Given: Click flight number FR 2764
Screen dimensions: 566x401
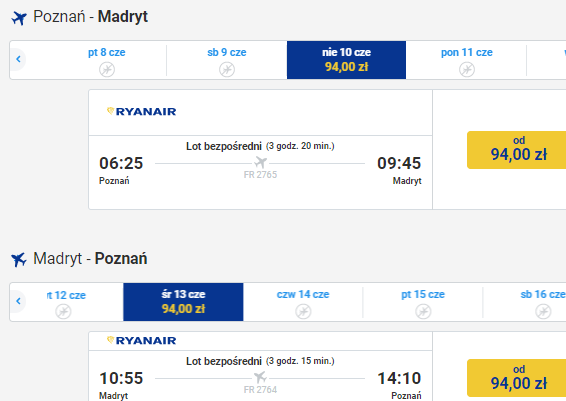Looking at the screenshot, I should click(x=260, y=390).
